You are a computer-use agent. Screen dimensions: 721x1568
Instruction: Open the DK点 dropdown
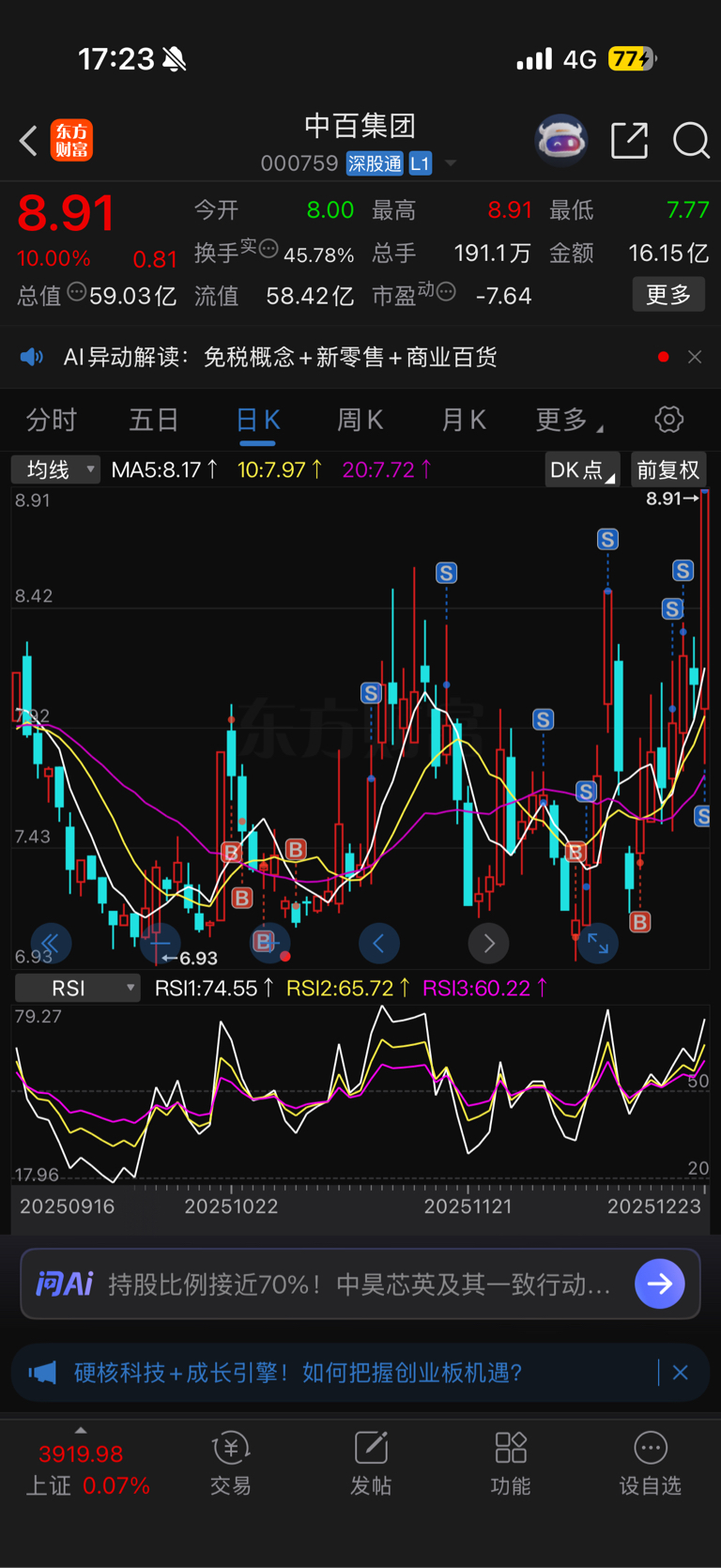click(582, 469)
